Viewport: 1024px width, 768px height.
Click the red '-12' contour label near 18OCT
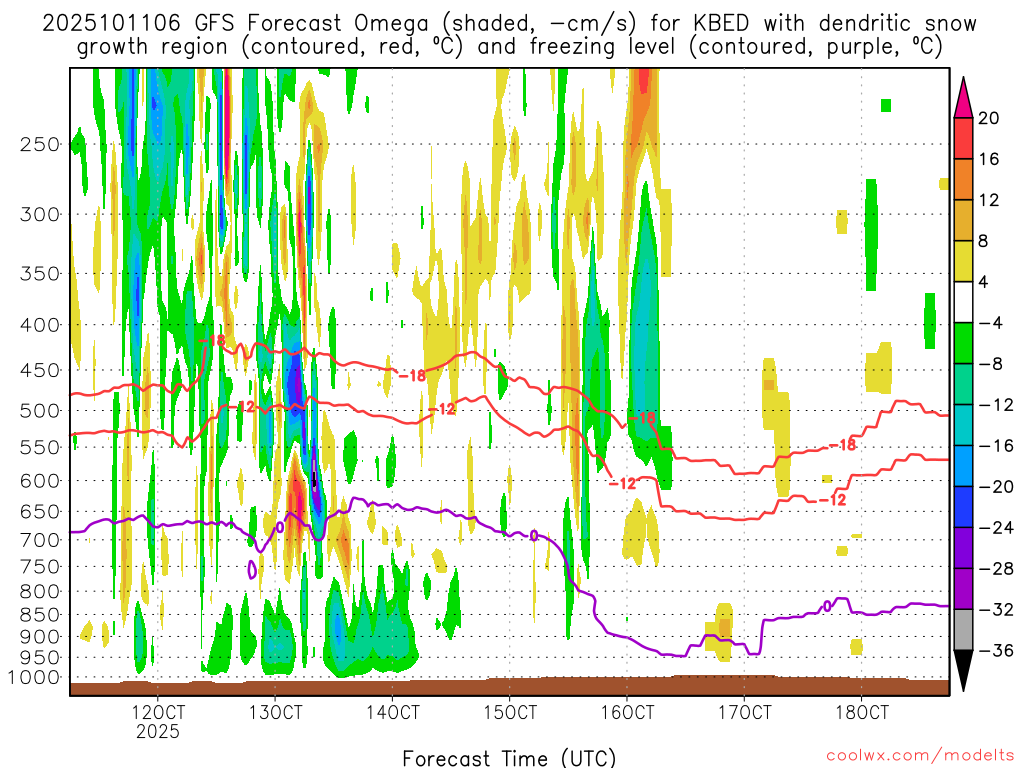coord(832,500)
